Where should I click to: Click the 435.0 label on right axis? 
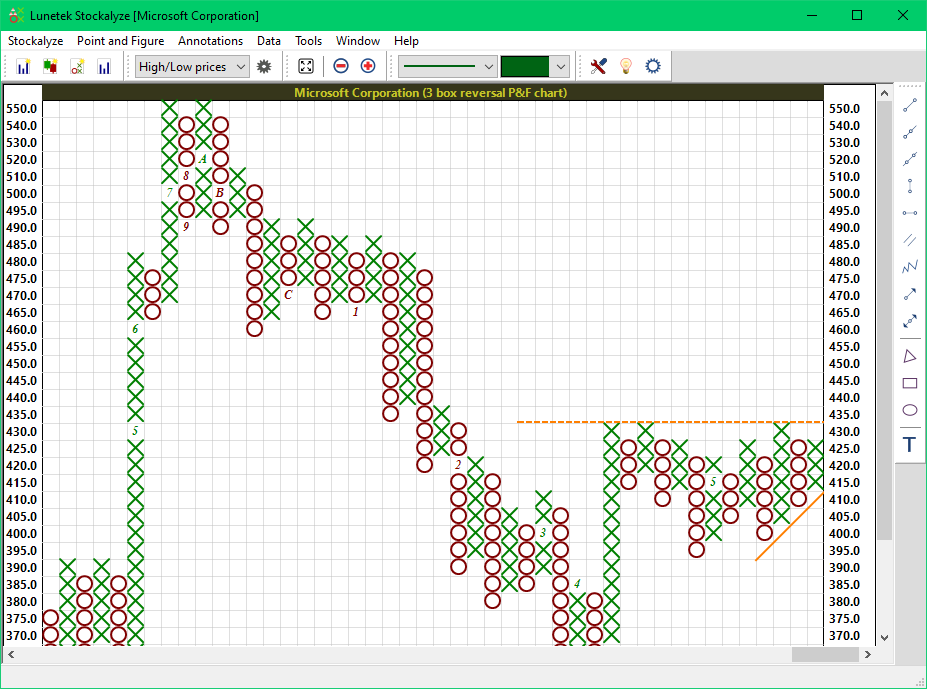844,415
